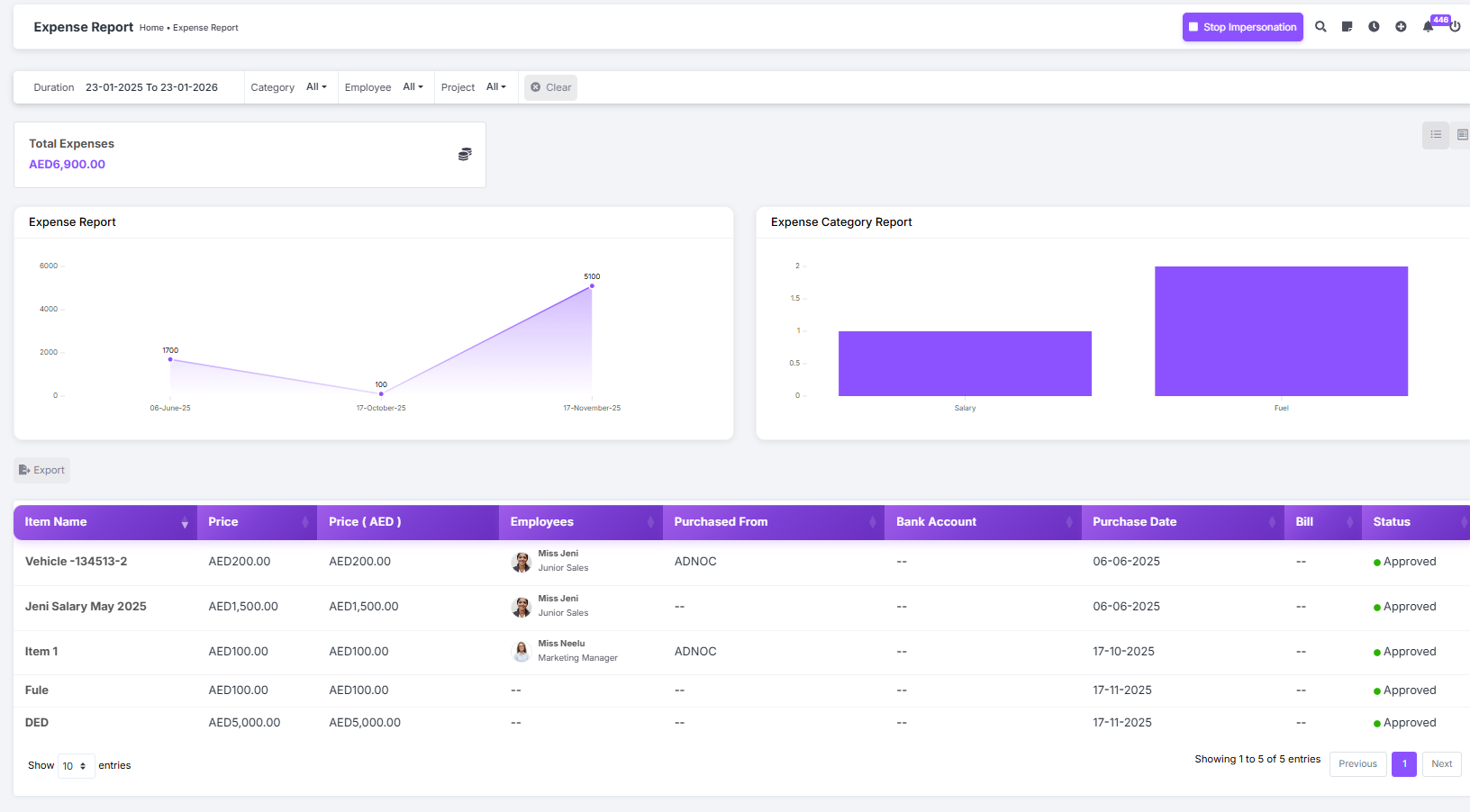
Task: Click the clock timer icon
Action: click(1374, 27)
